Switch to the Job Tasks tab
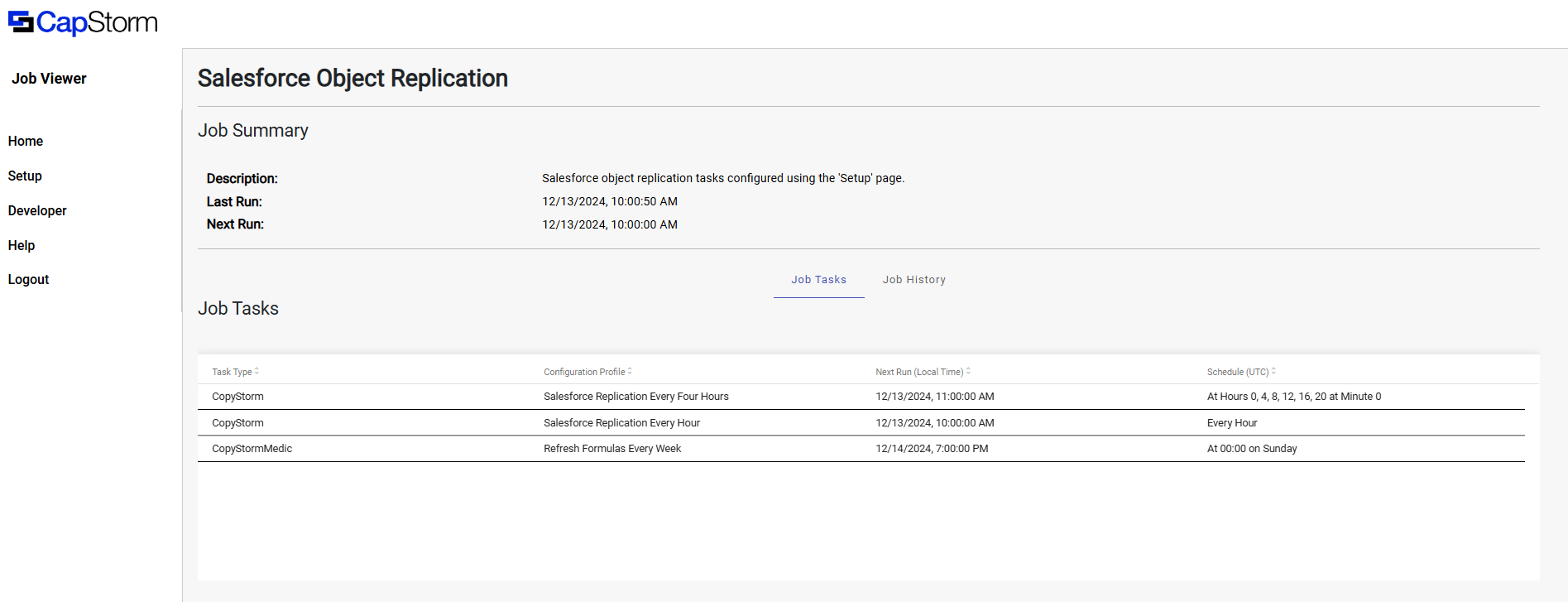The width and height of the screenshot is (1568, 602). [x=818, y=280]
